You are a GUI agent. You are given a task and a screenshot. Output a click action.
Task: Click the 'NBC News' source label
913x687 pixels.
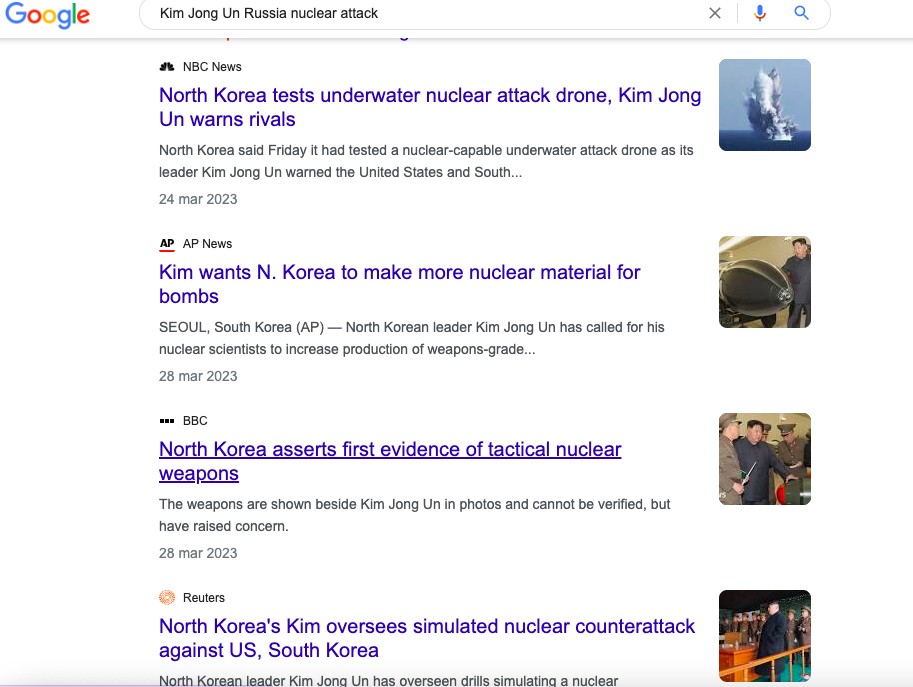[212, 67]
